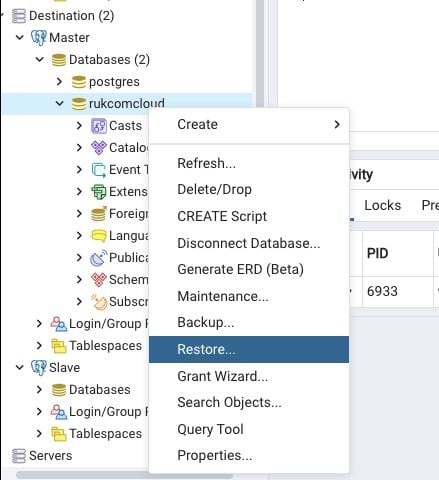Open the Create submenu
Image resolution: width=439 pixels, height=480 pixels.
tap(249, 124)
